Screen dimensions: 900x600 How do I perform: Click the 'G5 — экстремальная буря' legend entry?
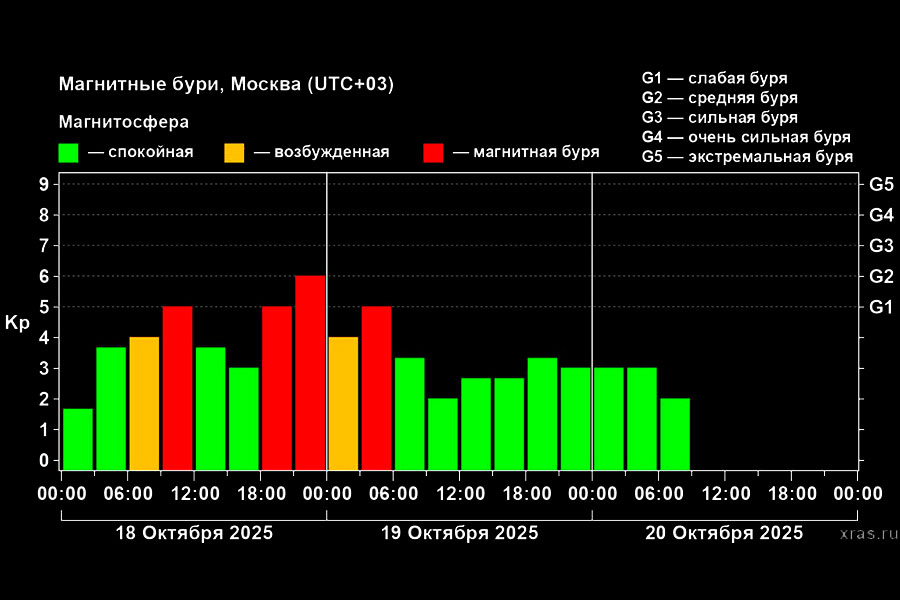(x=746, y=157)
